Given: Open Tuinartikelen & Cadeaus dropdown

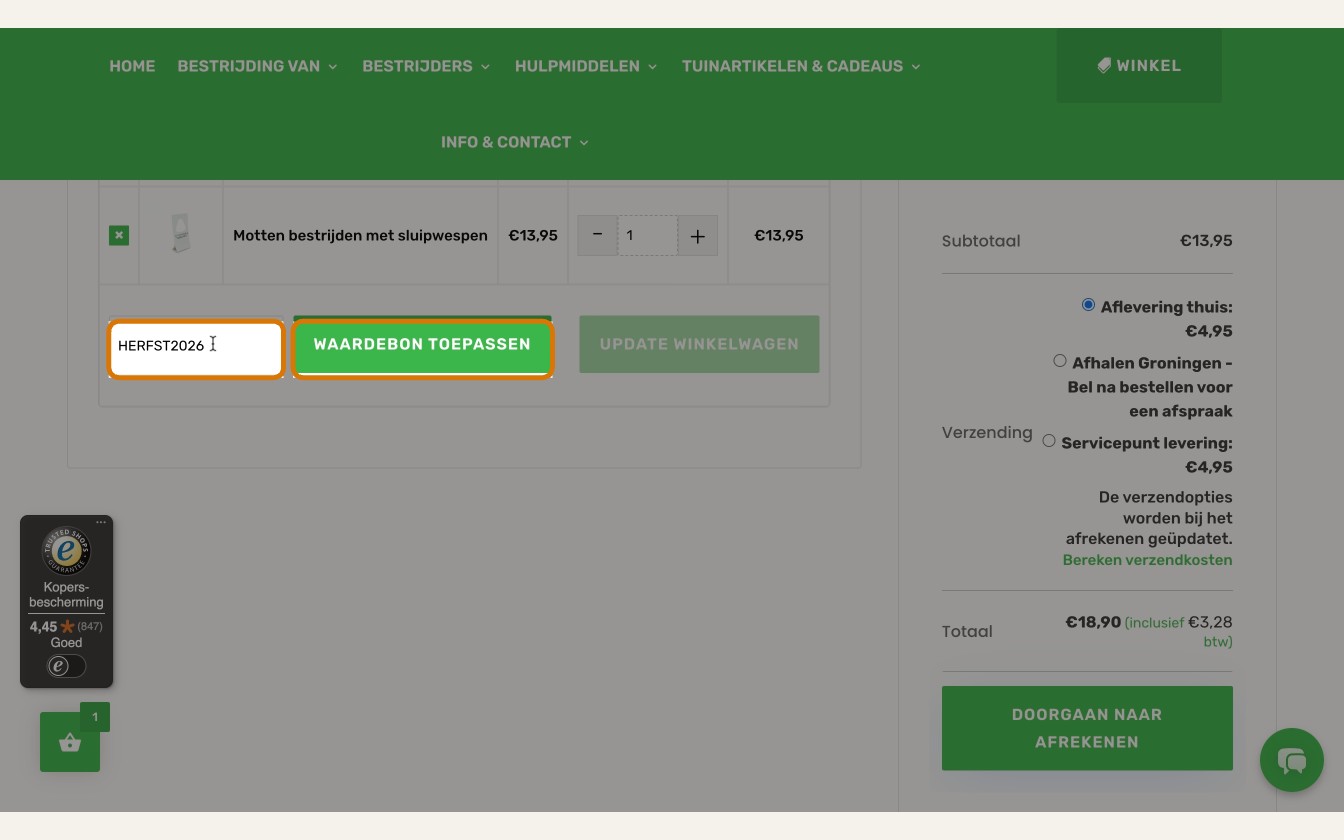Looking at the screenshot, I should pyautogui.click(x=801, y=66).
